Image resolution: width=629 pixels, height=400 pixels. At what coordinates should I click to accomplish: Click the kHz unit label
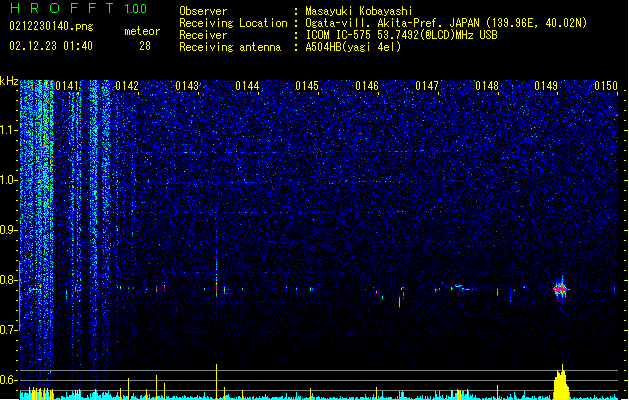9,81
